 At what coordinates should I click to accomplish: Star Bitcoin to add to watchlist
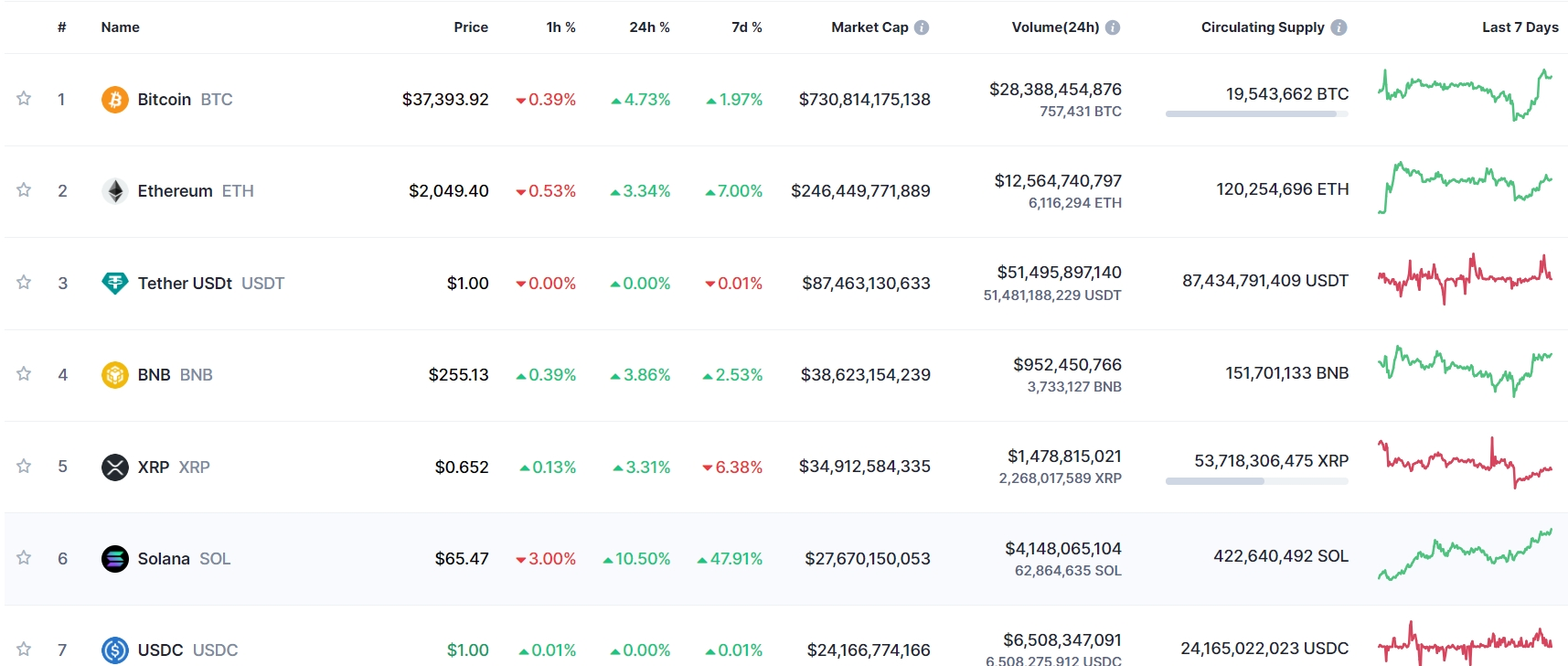[x=24, y=98]
